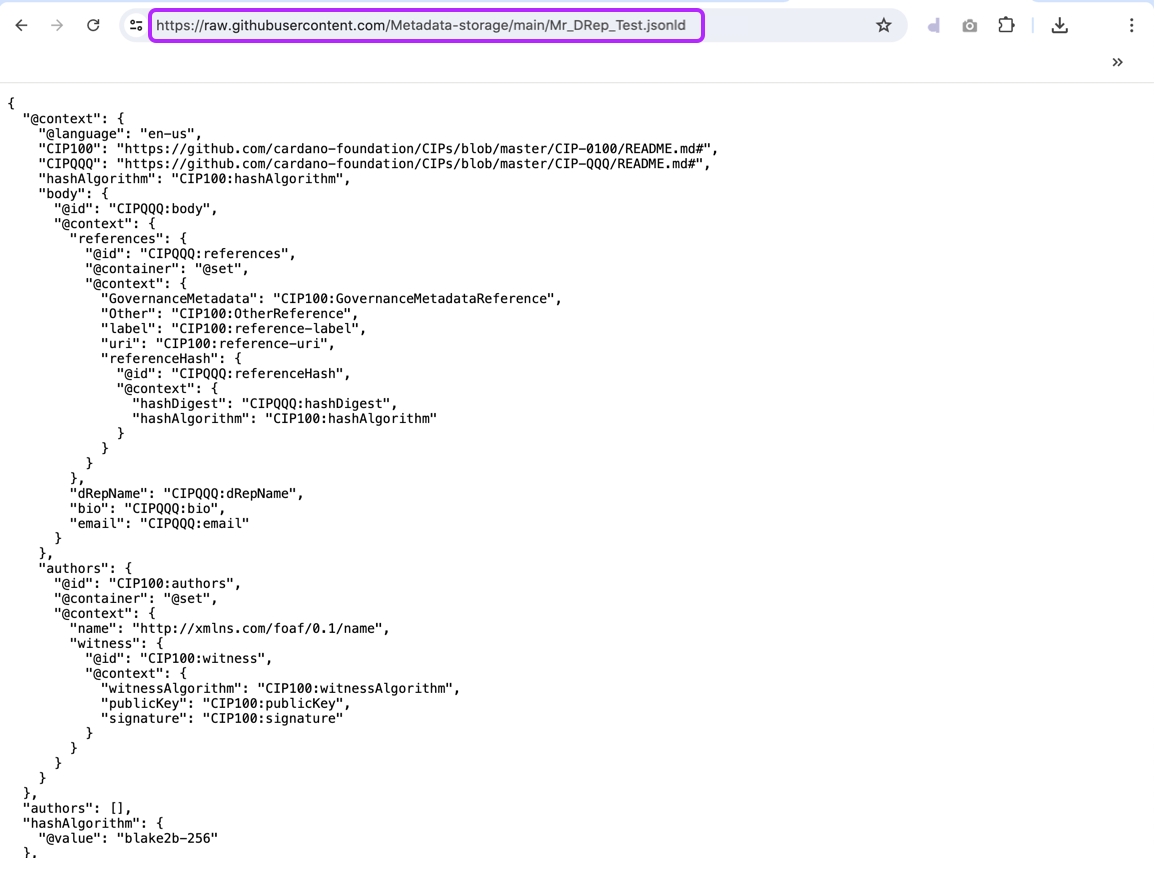Click the CIP-QQQ README URL text
1156x890 pixels.
(x=412, y=164)
